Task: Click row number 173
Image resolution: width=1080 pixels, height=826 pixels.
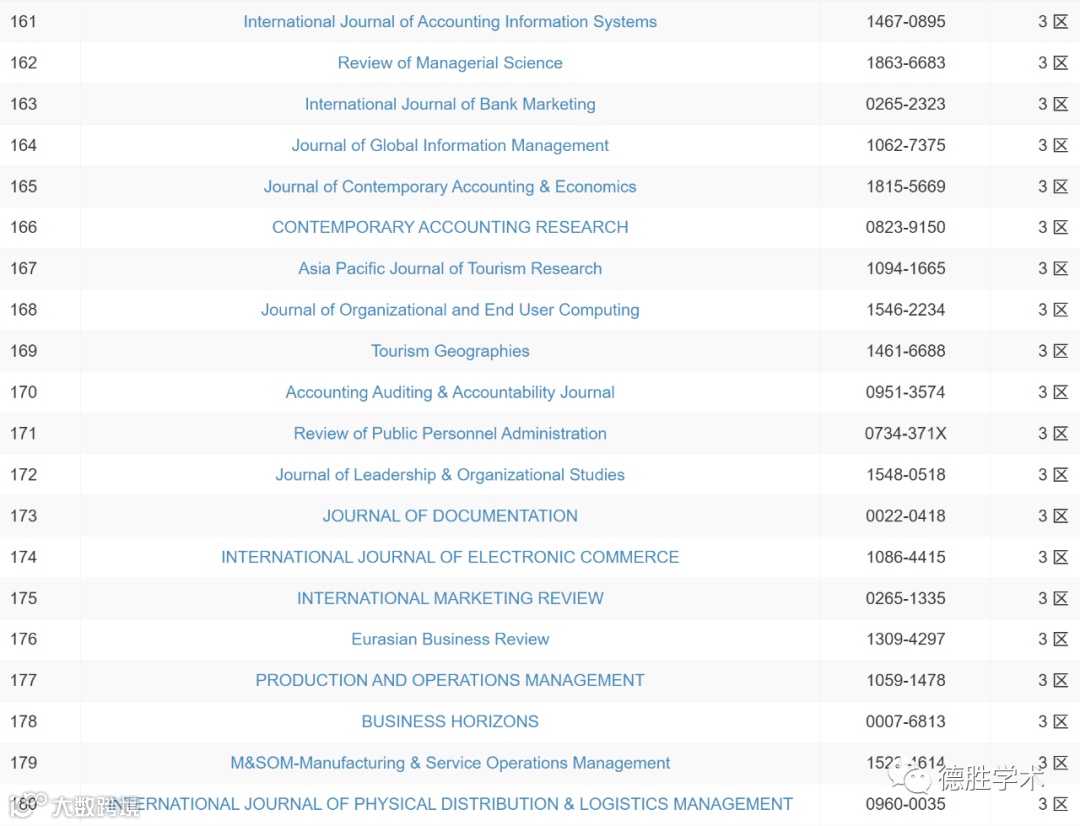Action: (23, 516)
